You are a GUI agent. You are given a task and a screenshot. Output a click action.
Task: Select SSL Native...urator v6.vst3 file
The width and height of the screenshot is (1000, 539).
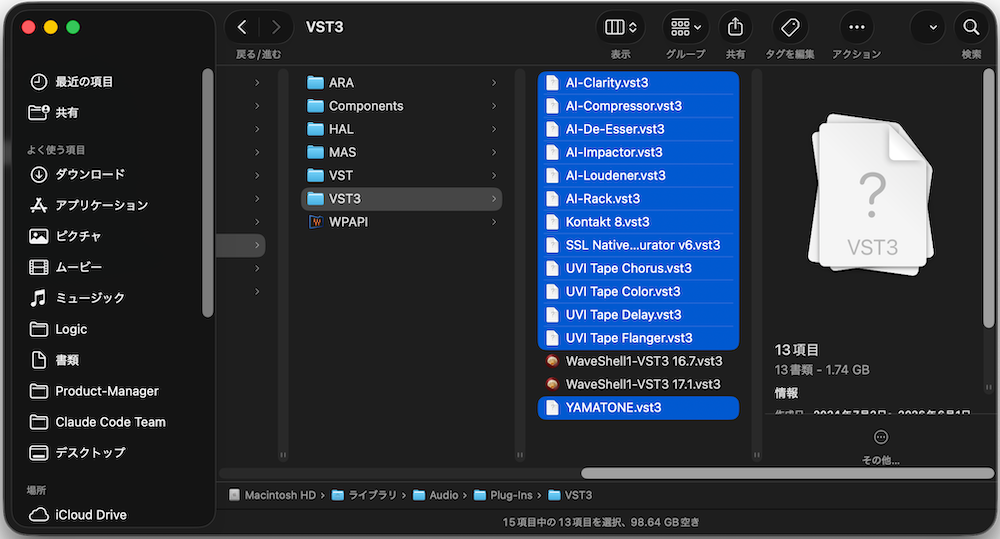coord(638,245)
